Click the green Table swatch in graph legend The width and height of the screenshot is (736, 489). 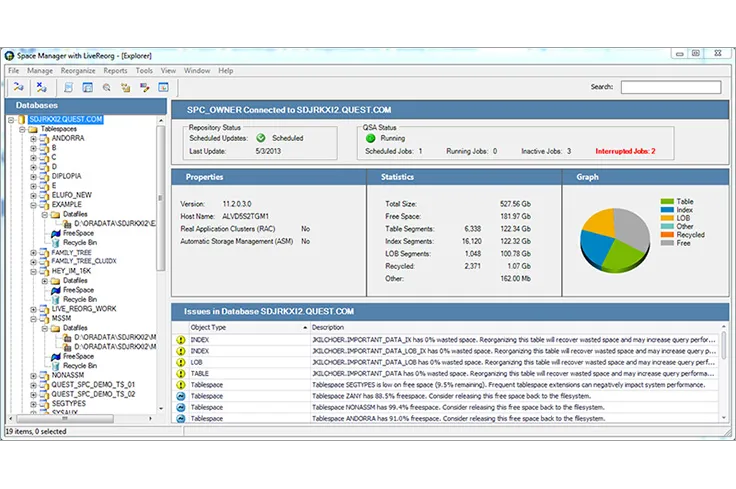click(x=667, y=202)
